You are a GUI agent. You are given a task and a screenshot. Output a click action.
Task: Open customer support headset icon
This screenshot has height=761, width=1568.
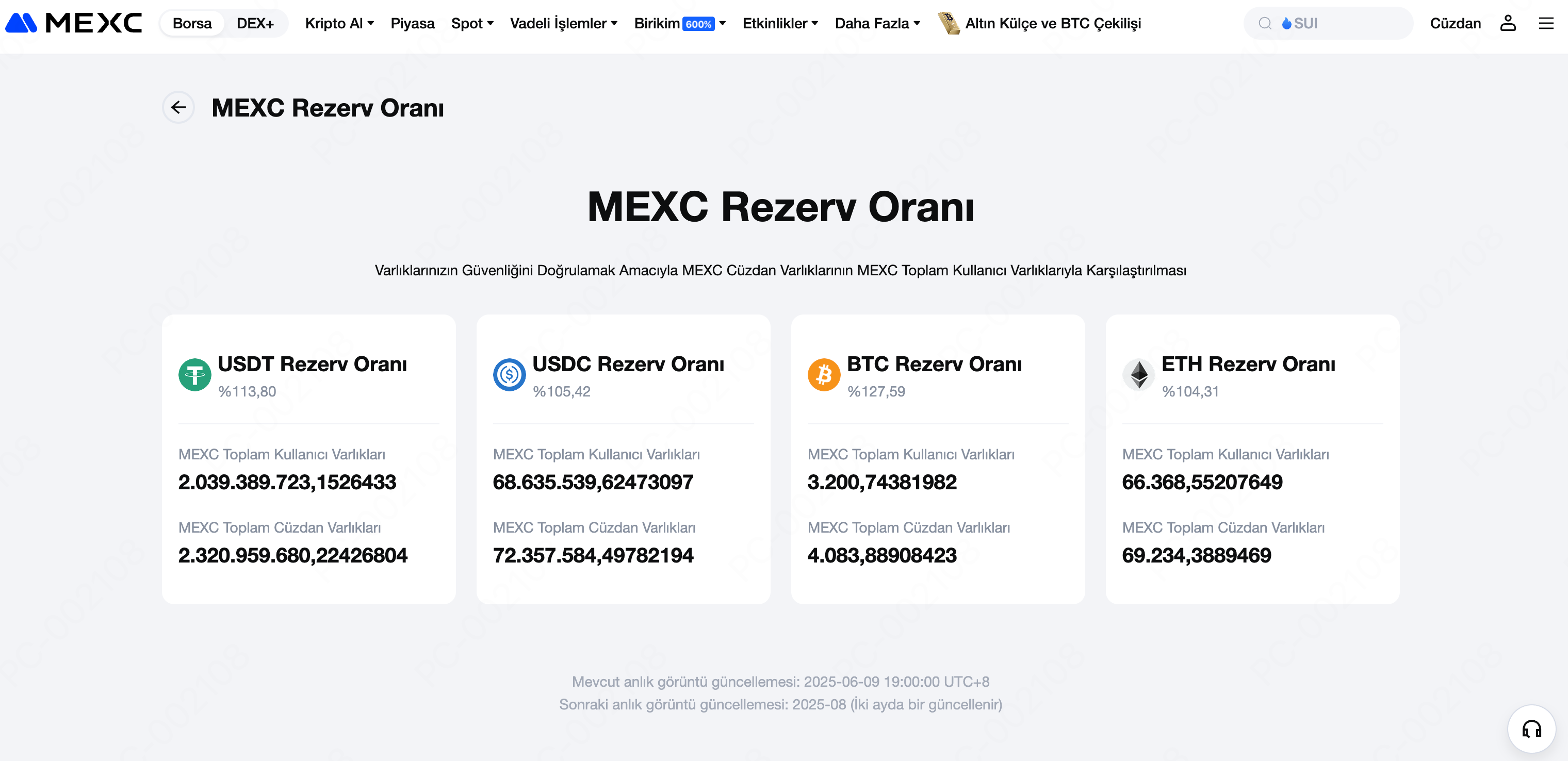[x=1531, y=729]
